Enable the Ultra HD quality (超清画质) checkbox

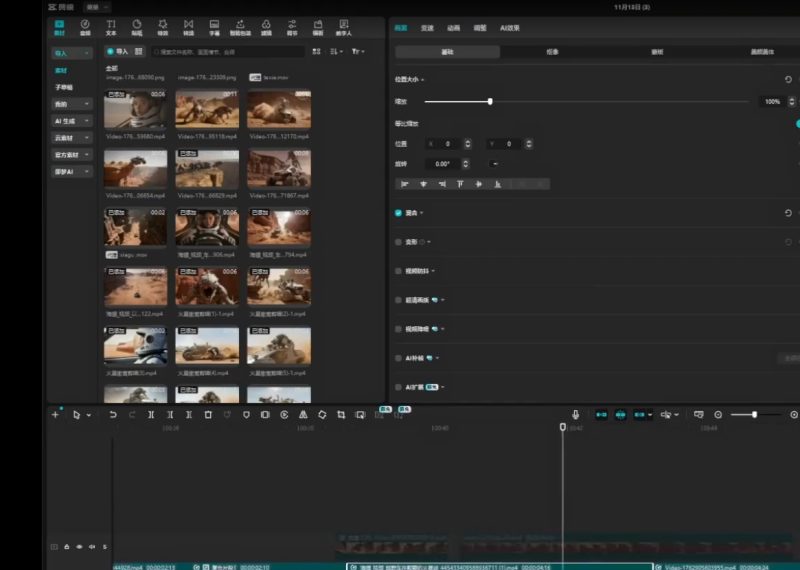point(398,300)
